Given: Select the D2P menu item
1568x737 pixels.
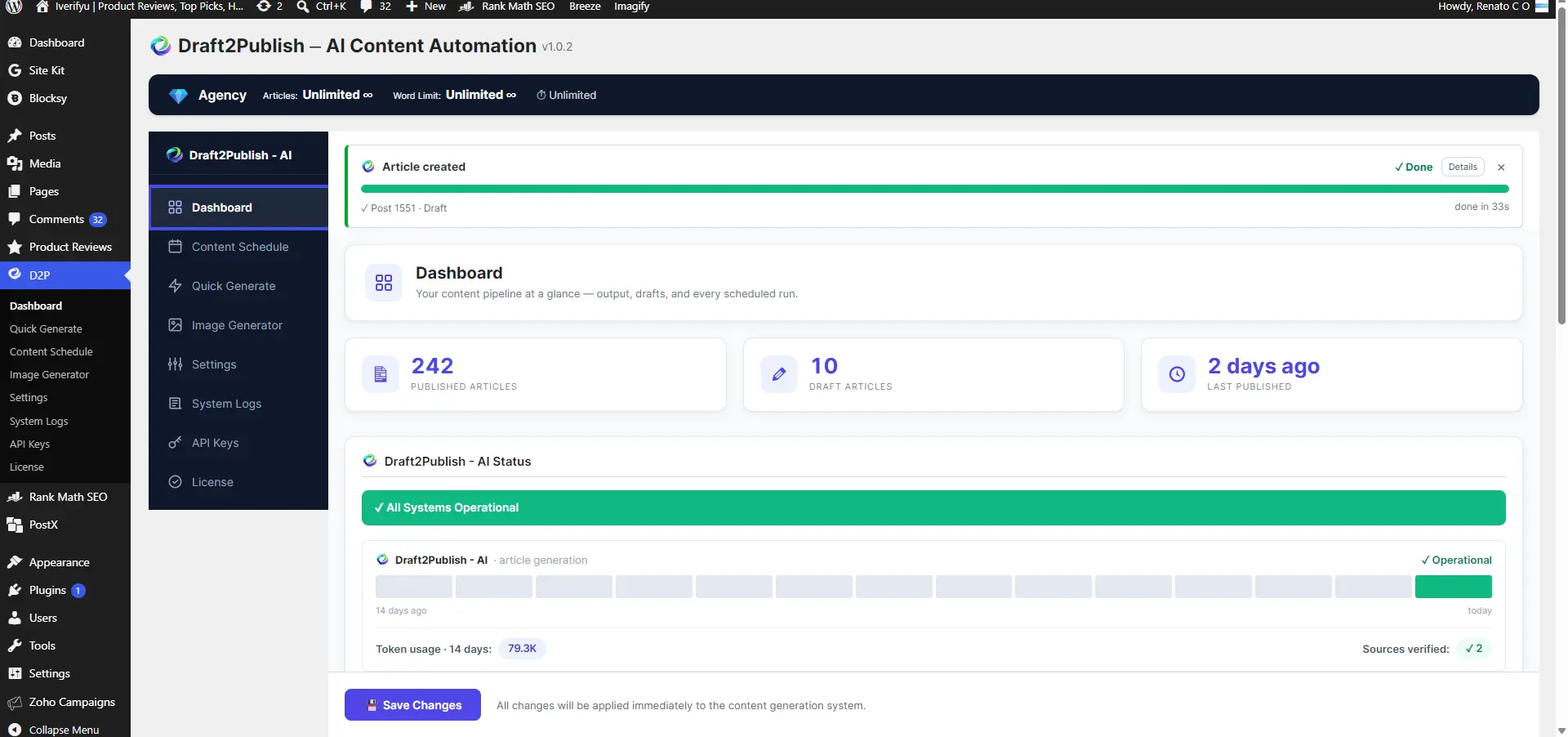Looking at the screenshot, I should 65,275.
